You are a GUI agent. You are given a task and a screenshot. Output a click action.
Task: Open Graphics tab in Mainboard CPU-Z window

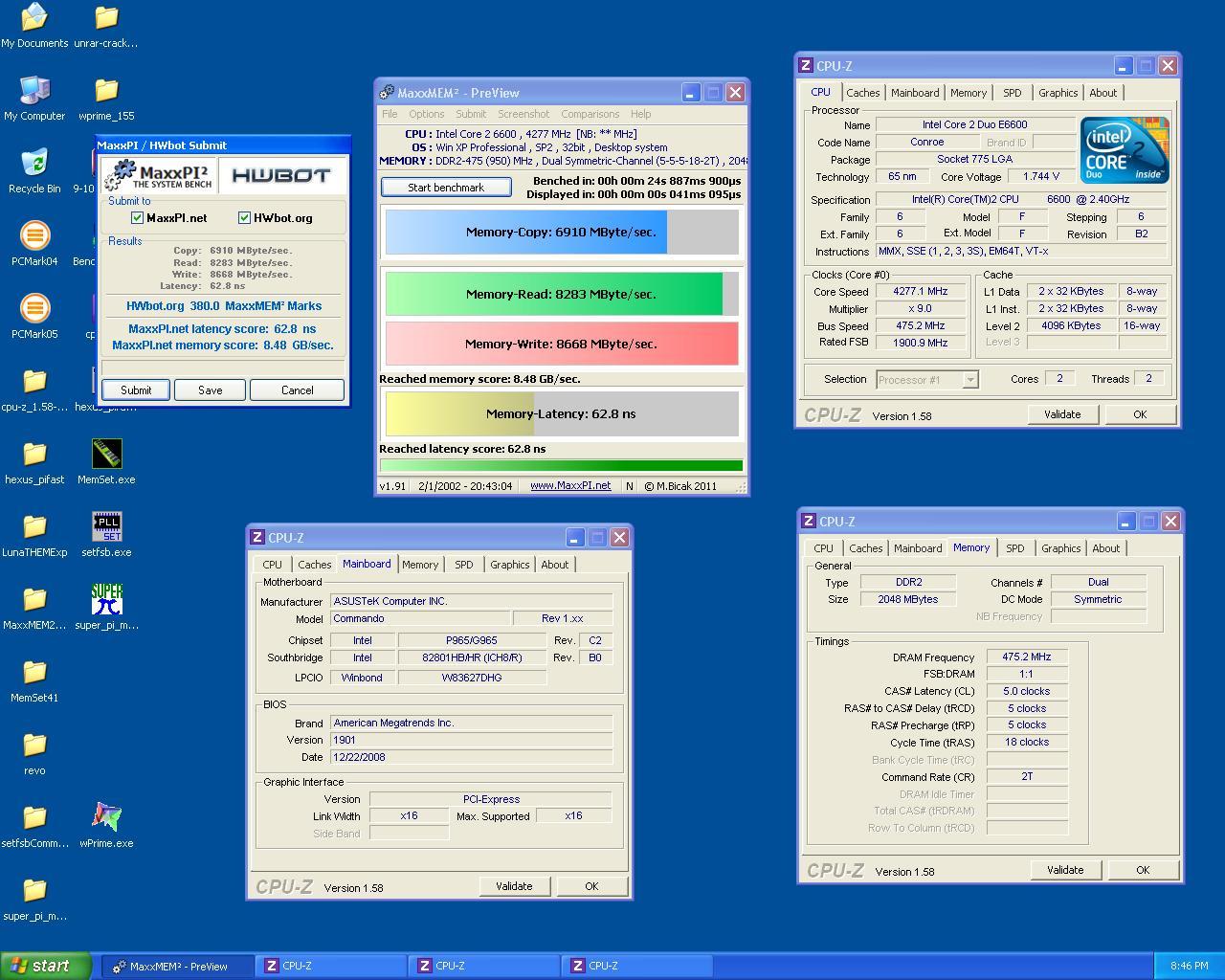(x=509, y=565)
